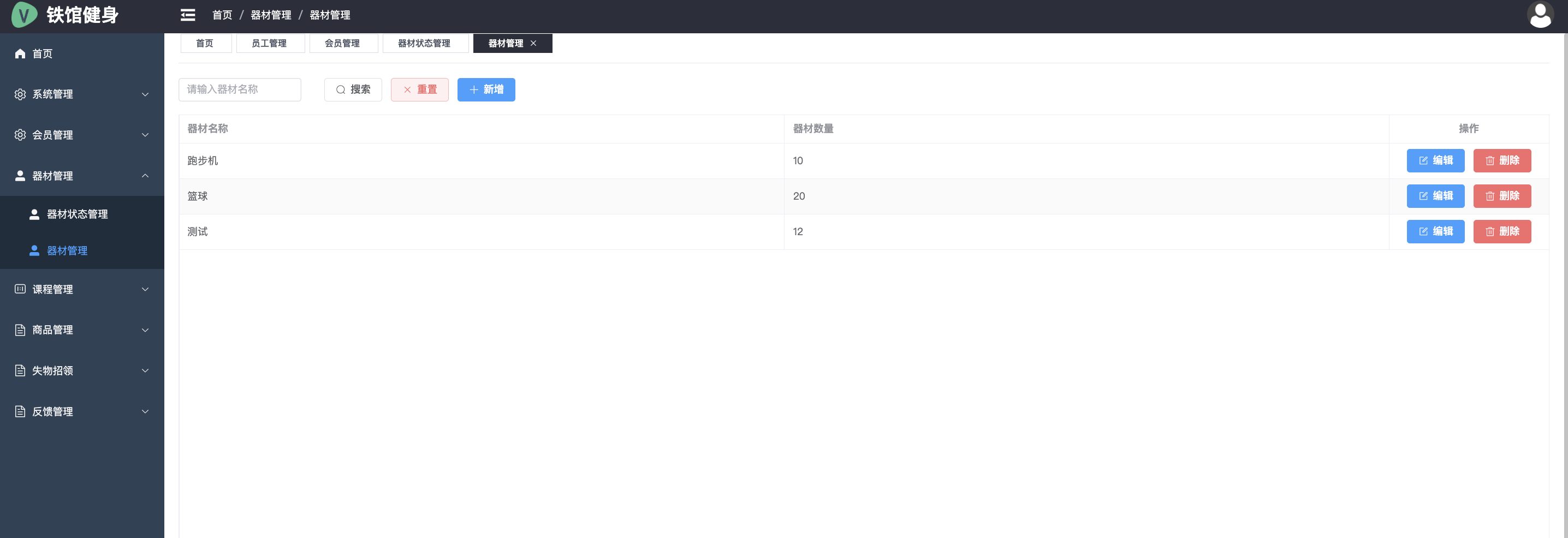This screenshot has width=1568, height=538.
Task: Click the document icon beside 反馈管理
Action: (x=20, y=411)
